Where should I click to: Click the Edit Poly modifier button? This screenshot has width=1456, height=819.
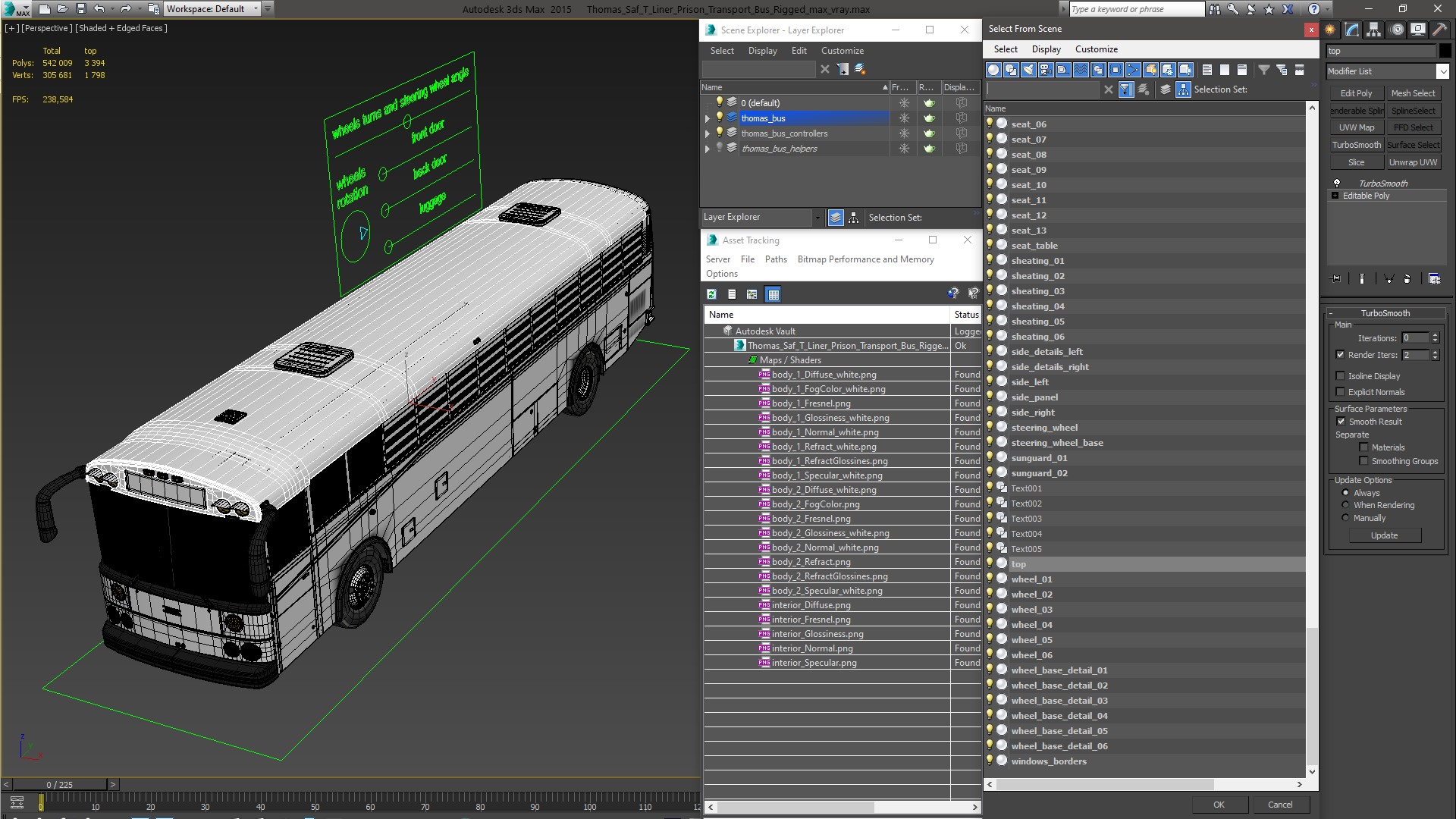1356,93
